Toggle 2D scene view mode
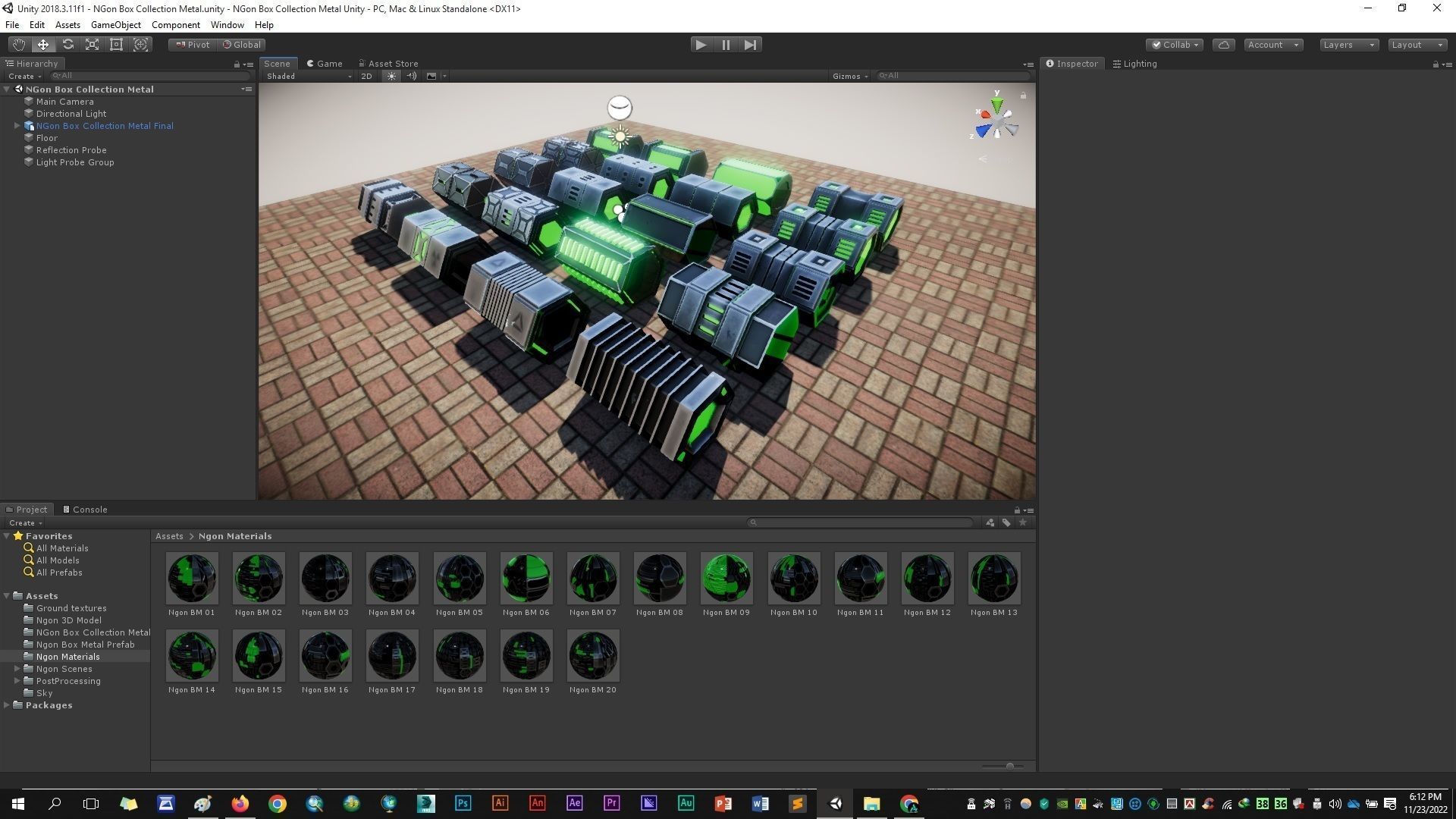 tap(366, 76)
